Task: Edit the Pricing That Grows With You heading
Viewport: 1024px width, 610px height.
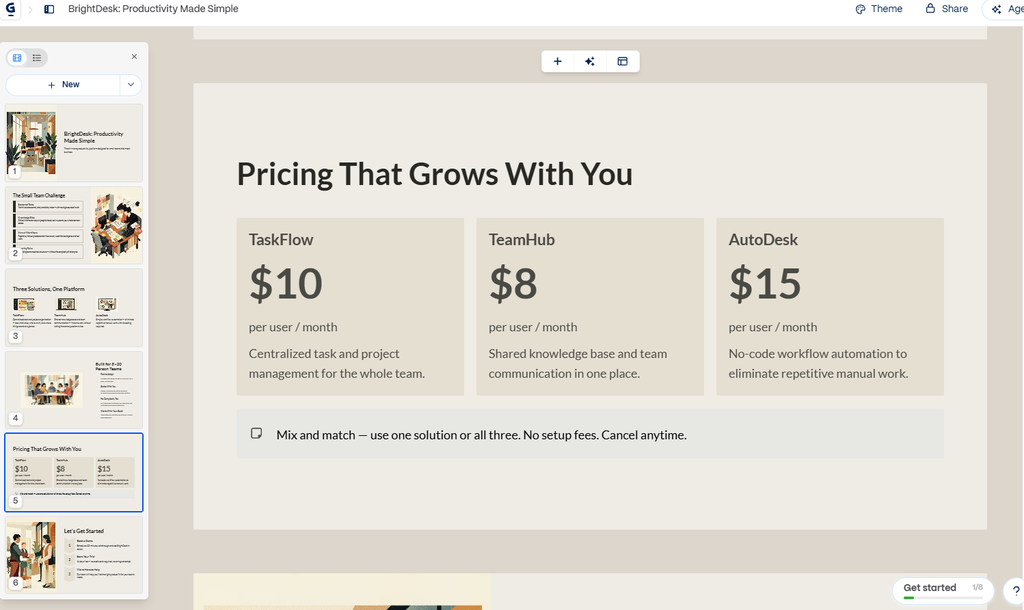Action: (x=434, y=174)
